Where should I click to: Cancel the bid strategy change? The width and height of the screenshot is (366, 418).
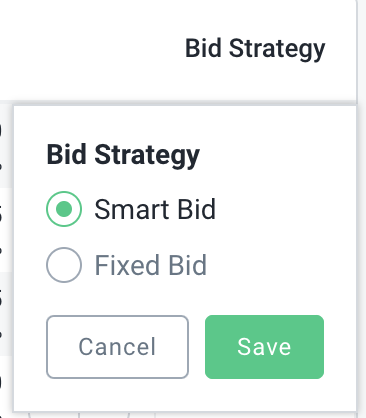(117, 347)
